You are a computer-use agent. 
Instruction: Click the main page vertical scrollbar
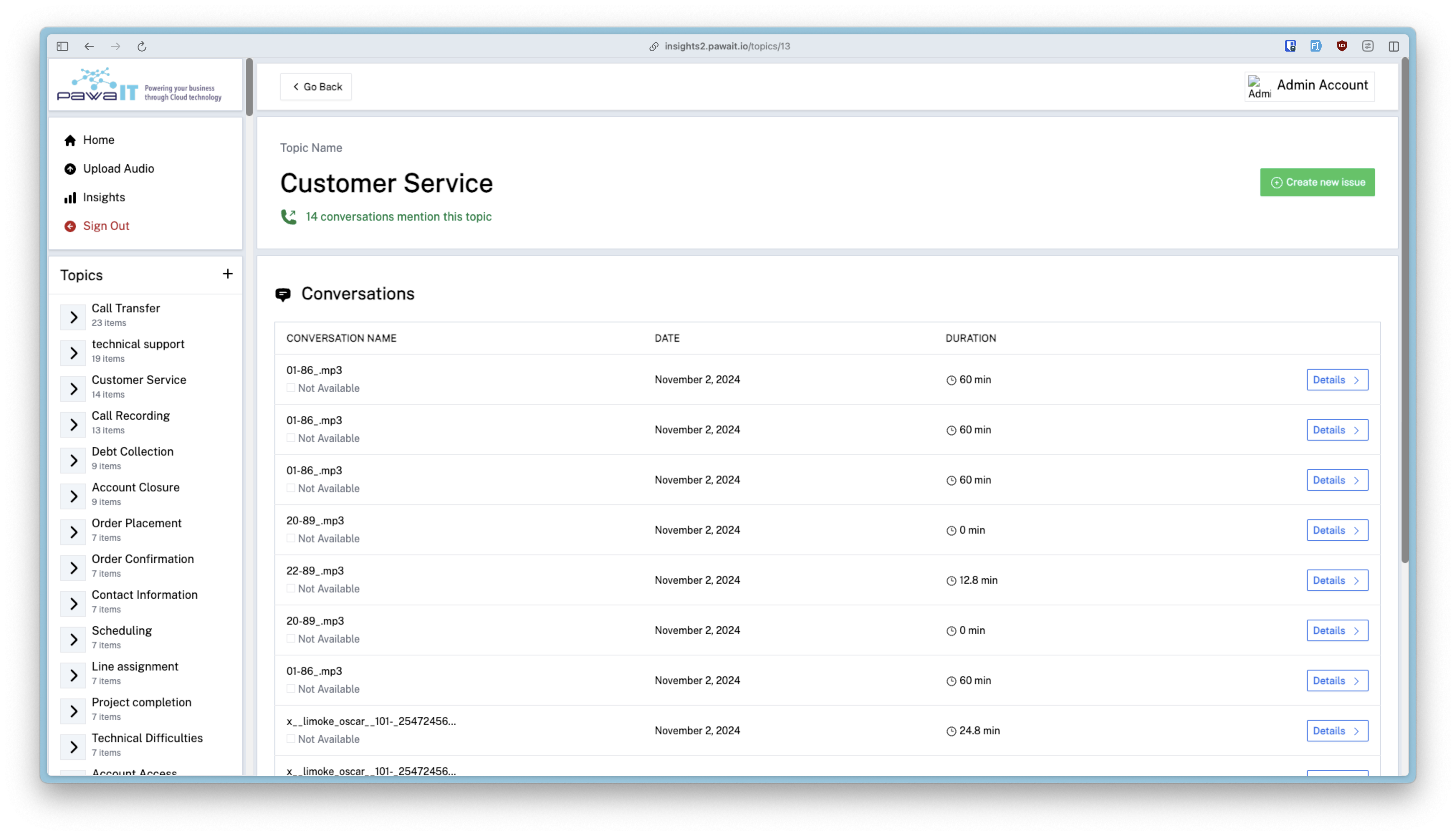1404,310
